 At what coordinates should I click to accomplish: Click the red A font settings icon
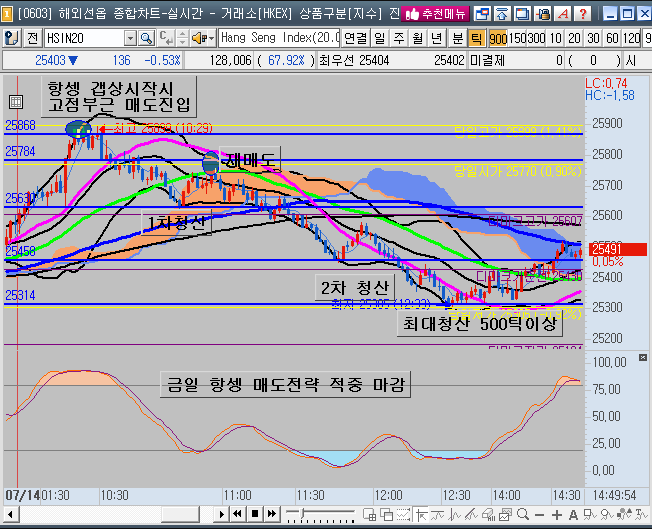click(563, 13)
